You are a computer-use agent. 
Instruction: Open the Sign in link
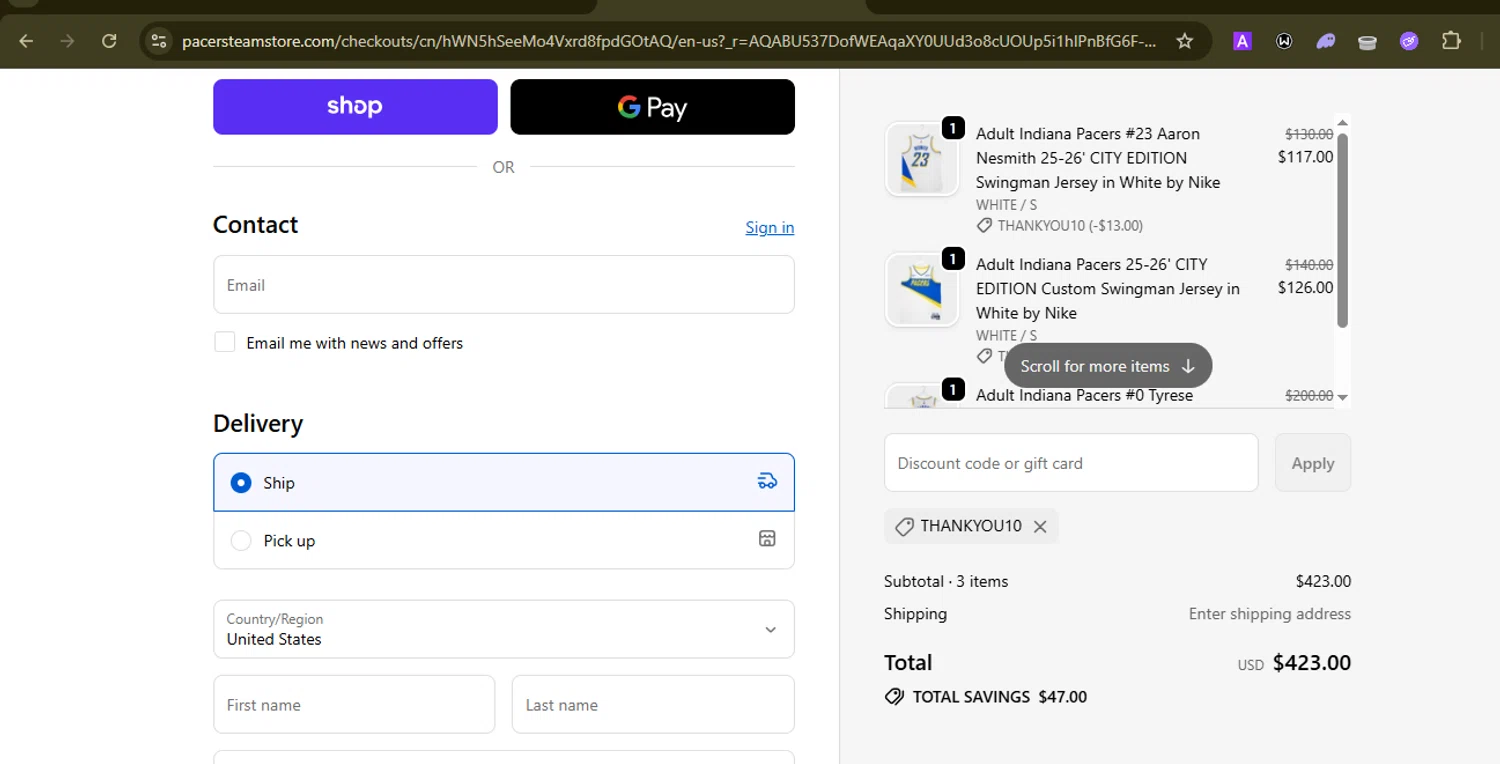(770, 227)
